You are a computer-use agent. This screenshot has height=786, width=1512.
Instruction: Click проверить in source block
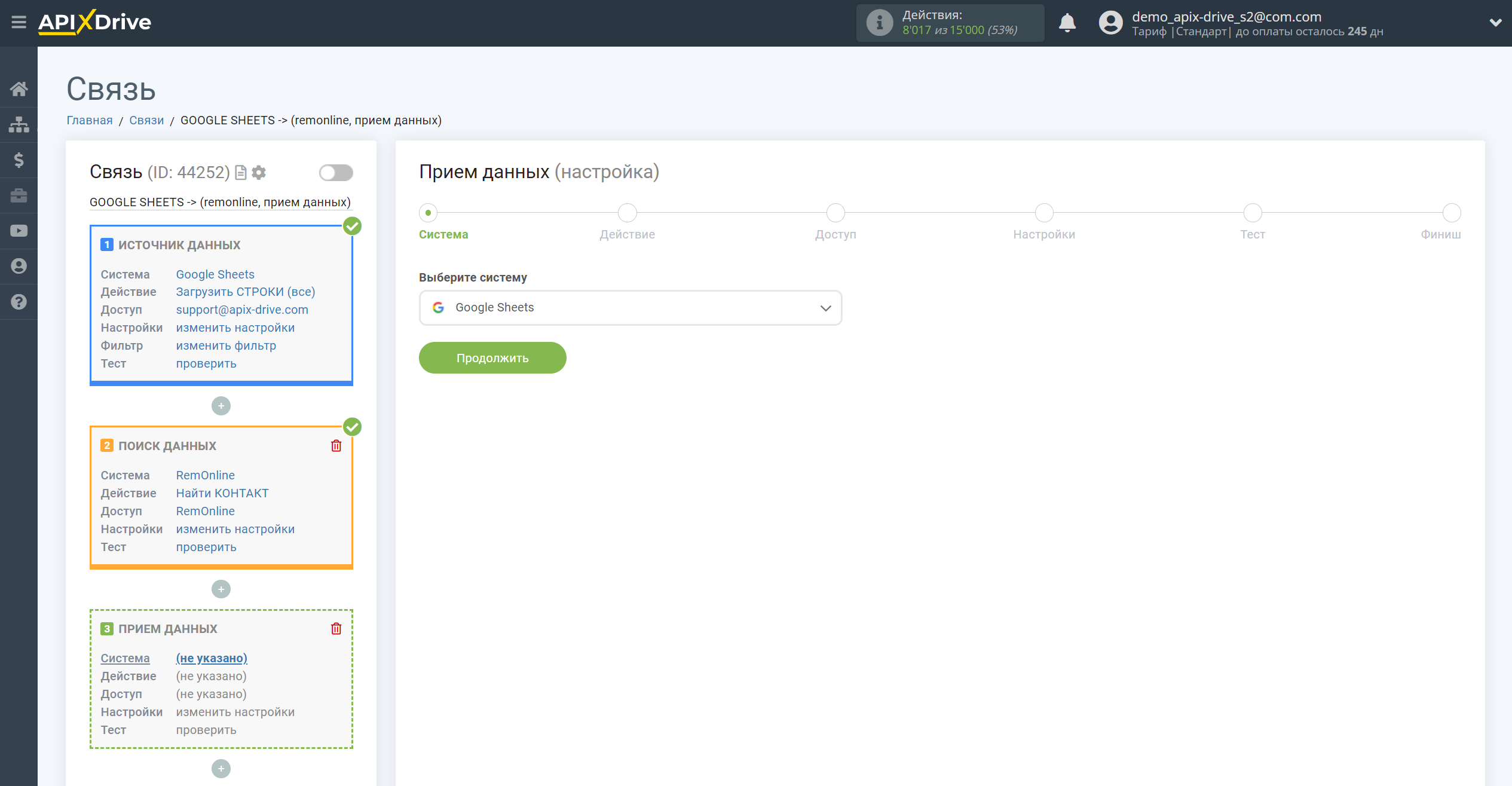tap(206, 363)
